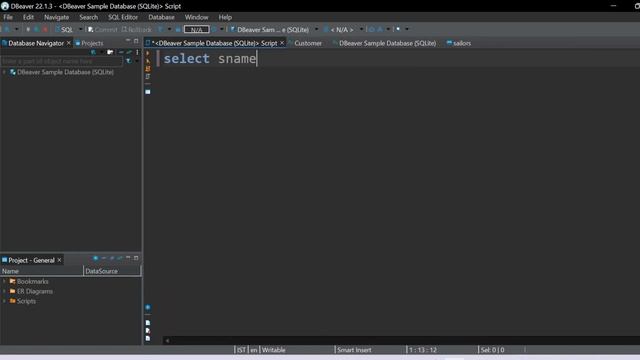Image resolution: width=640 pixels, height=360 pixels.
Task: Open the dropdown beside New Connection icon
Action: (x=17, y=29)
